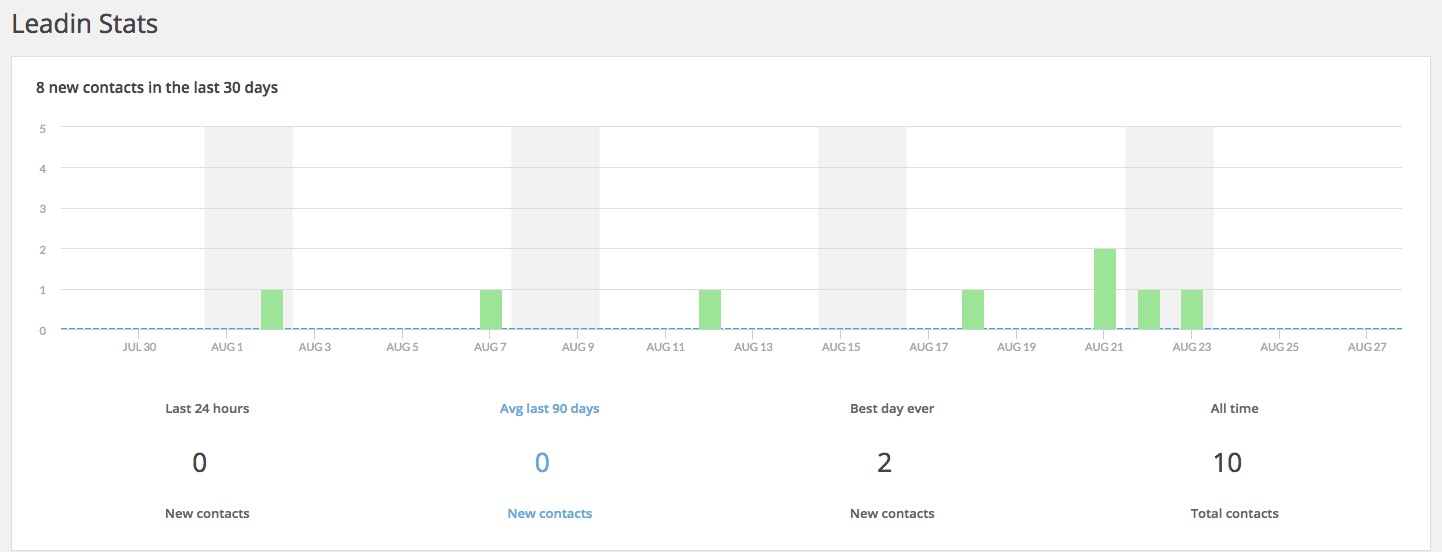
Task: Click the 'Last 24 hours' label
Action: coord(207,409)
